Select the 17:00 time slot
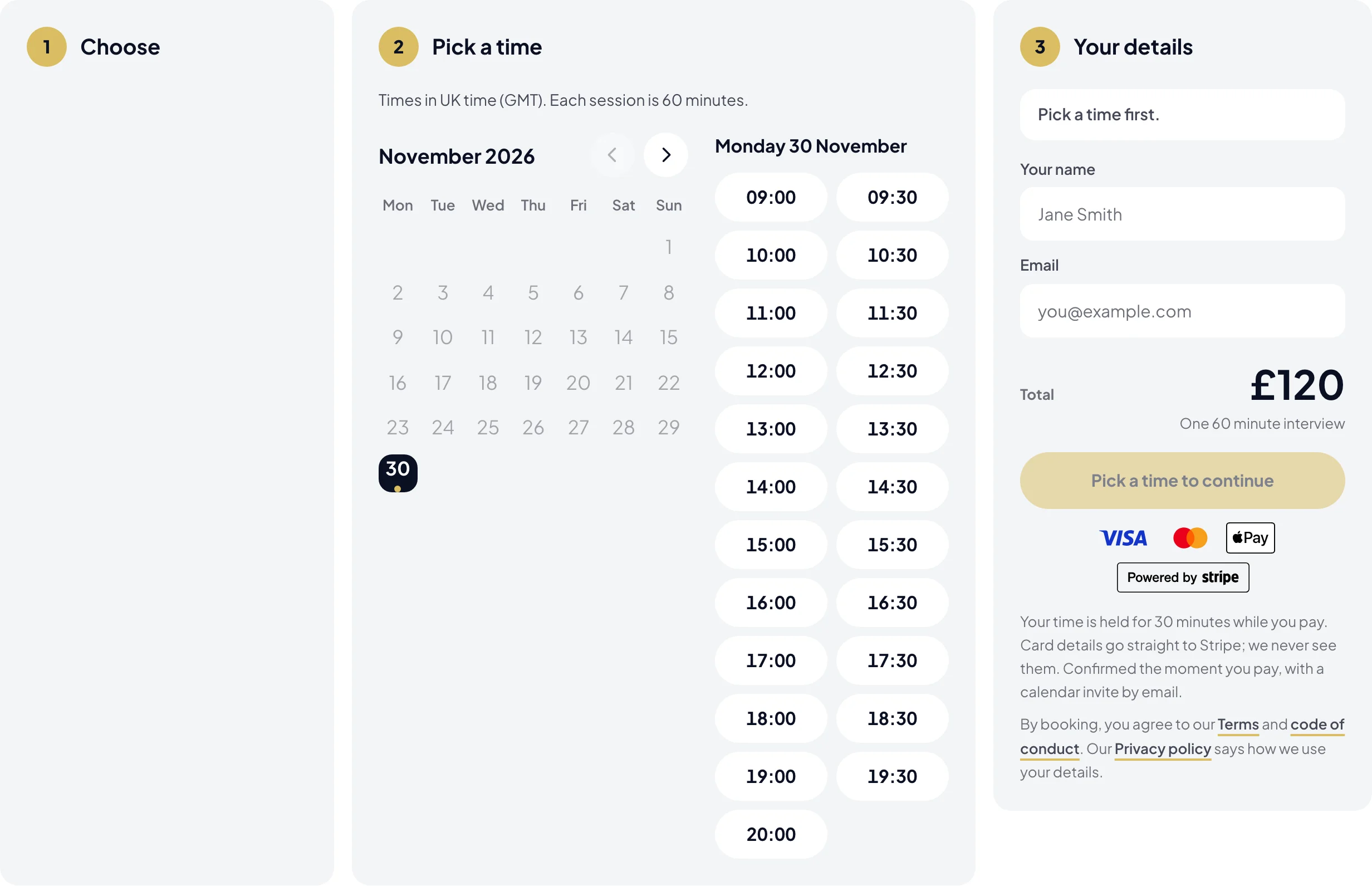The height and width of the screenshot is (886, 1372). click(x=771, y=660)
